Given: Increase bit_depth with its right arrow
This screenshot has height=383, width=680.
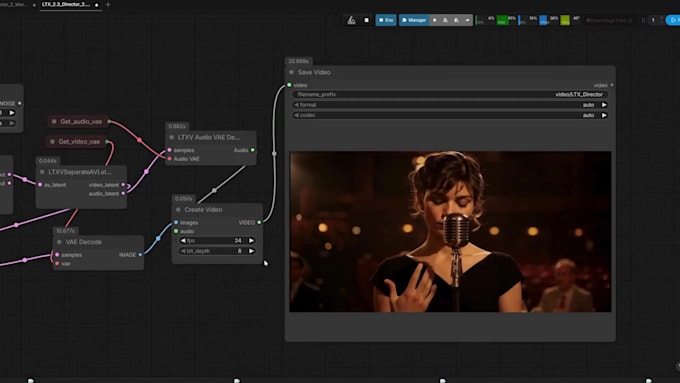Looking at the screenshot, I should [251, 251].
